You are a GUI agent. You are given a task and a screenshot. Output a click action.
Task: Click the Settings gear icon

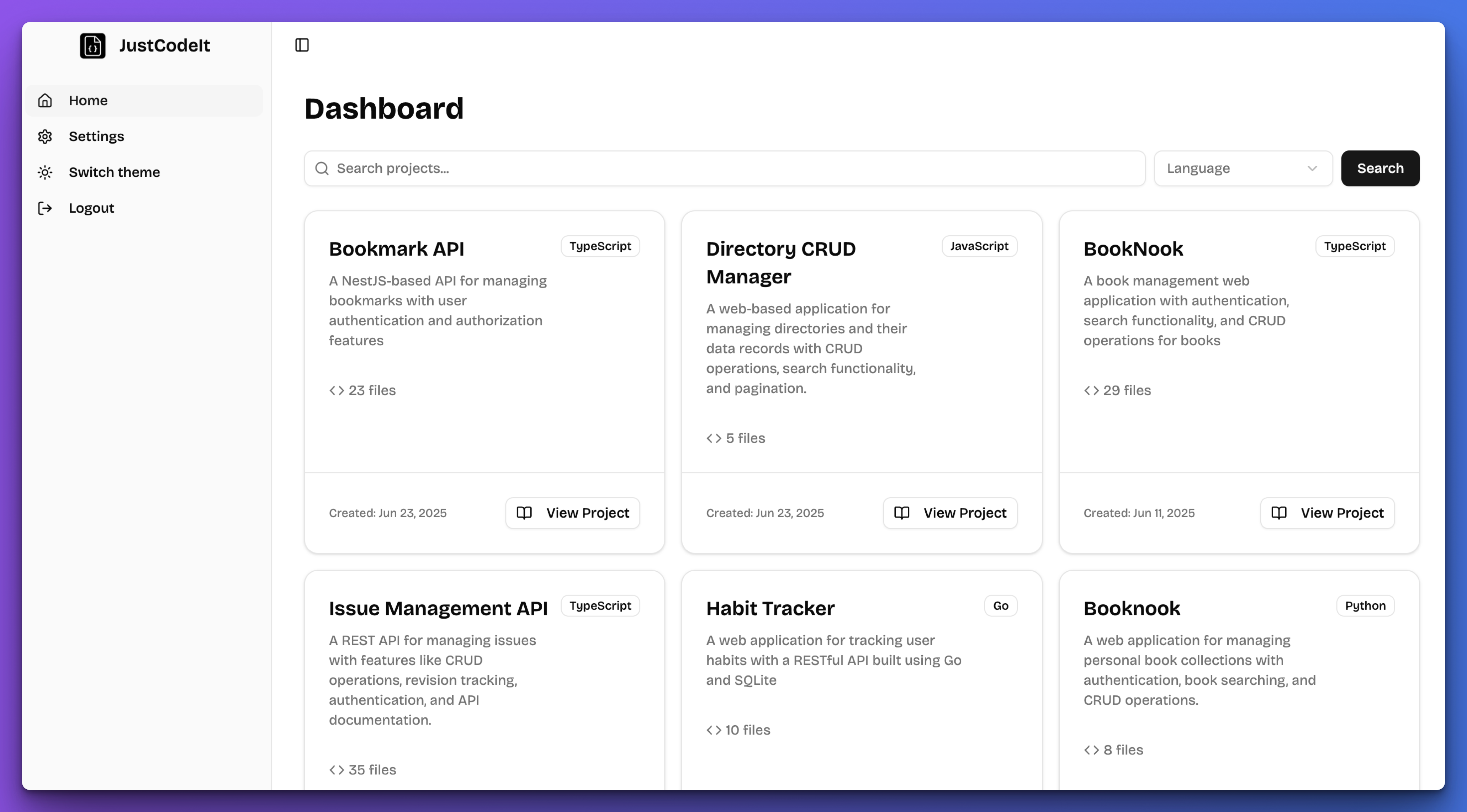[45, 137]
